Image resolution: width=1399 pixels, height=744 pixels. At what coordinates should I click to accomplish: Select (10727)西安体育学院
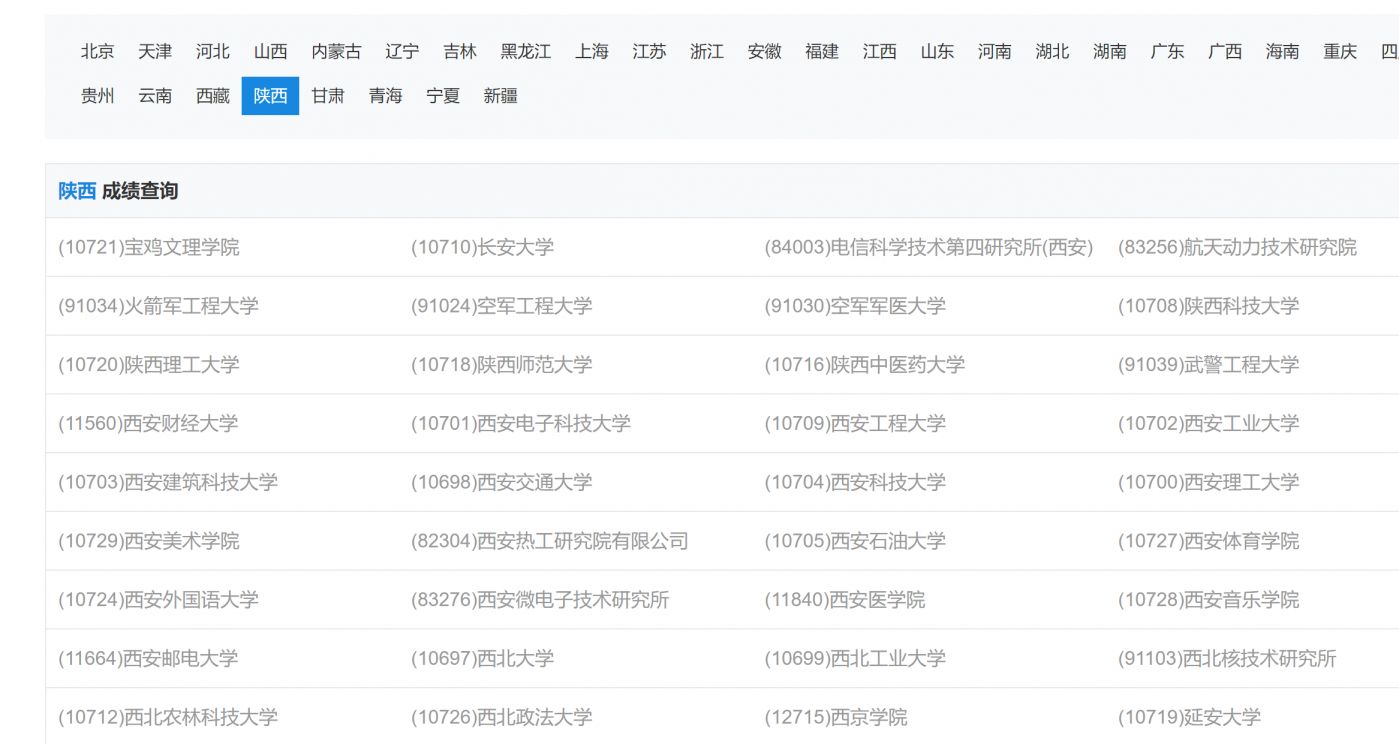[1208, 541]
